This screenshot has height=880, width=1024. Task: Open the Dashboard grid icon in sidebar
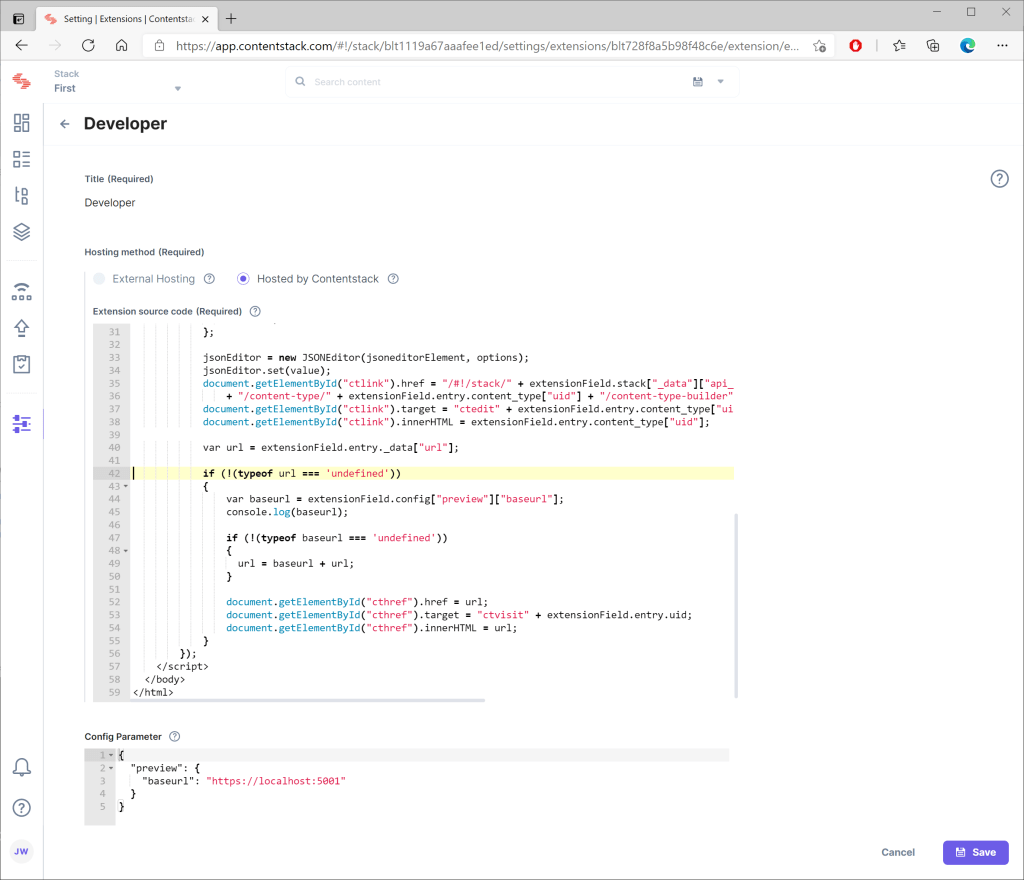[22, 123]
